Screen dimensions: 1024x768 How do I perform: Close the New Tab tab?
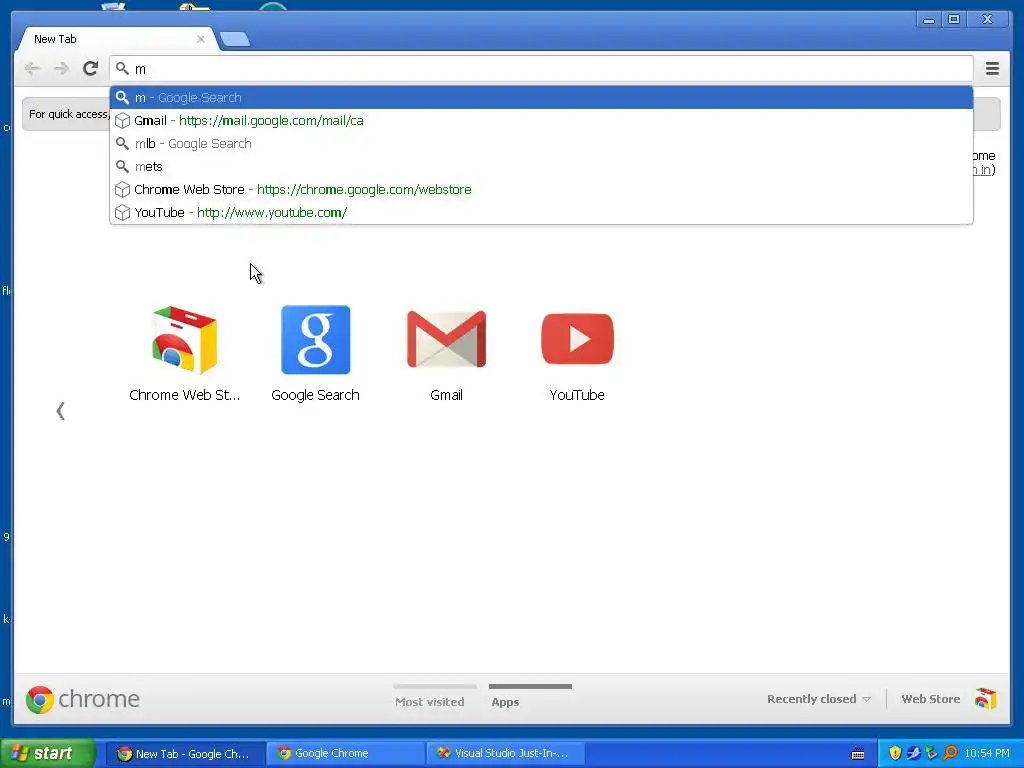click(x=200, y=39)
